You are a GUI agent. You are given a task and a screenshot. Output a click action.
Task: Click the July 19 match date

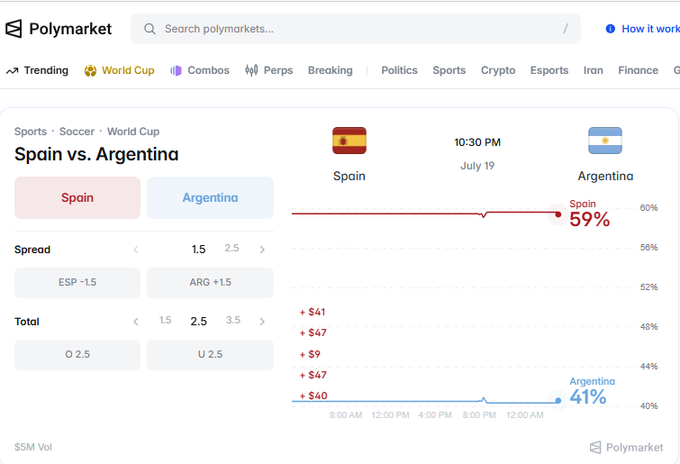pyautogui.click(x=477, y=166)
